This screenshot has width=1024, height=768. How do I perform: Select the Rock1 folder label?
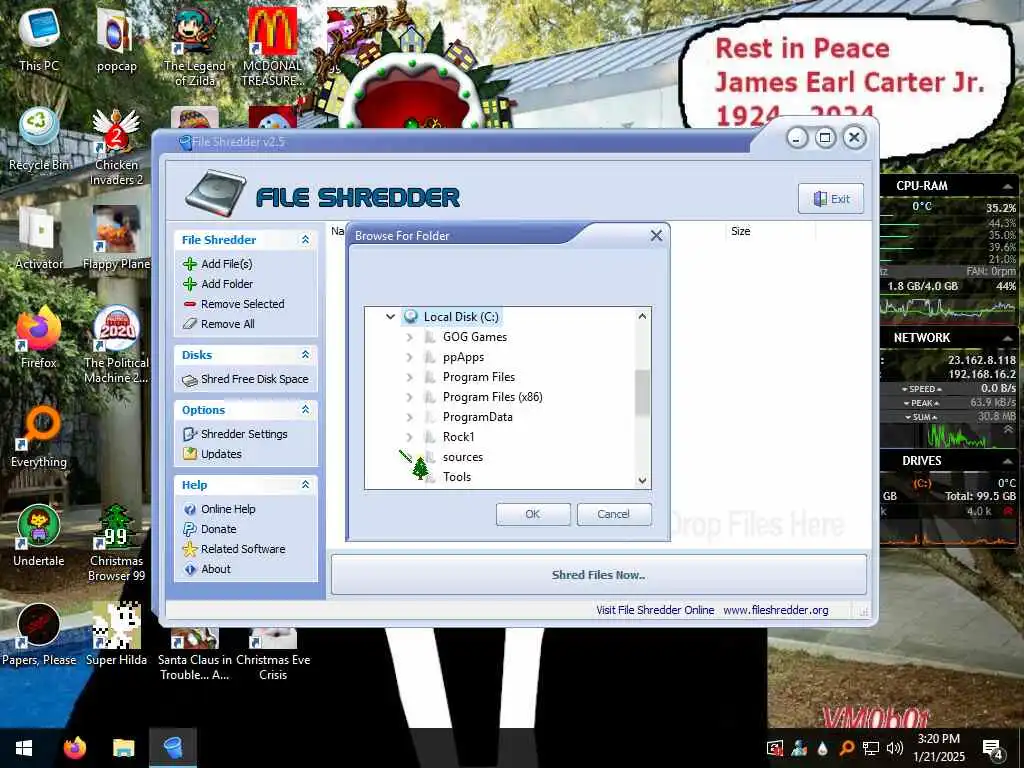[x=458, y=437]
